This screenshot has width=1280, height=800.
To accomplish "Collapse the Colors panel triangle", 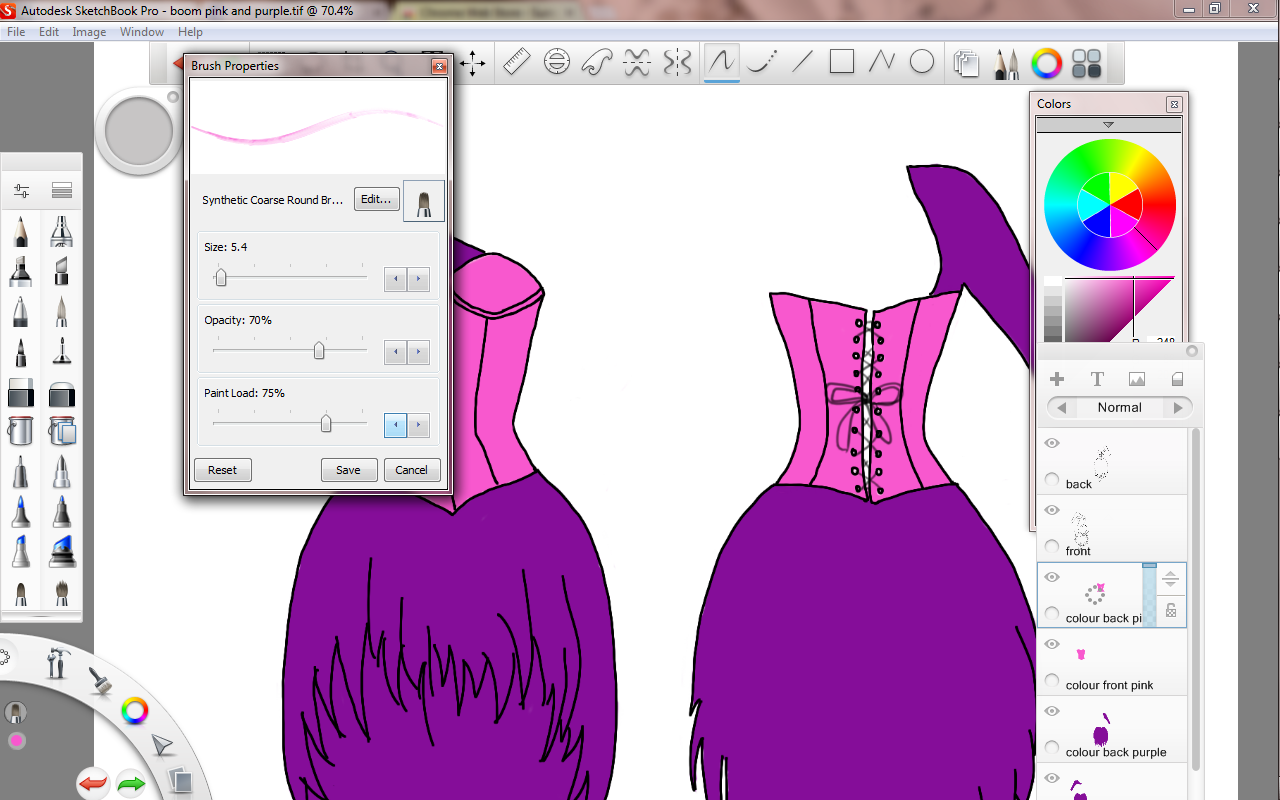I will tap(1108, 125).
